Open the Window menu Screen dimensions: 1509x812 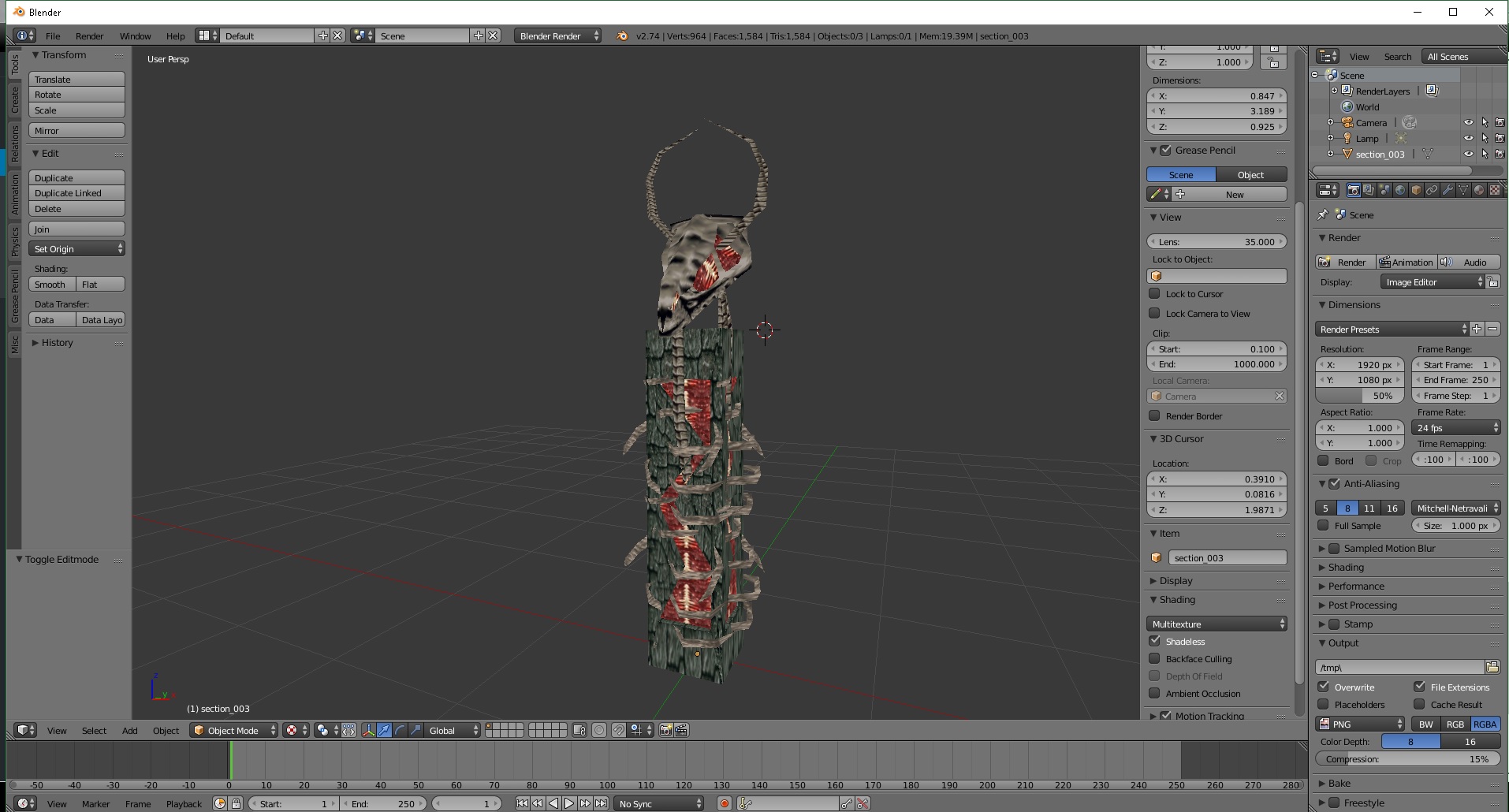(135, 35)
